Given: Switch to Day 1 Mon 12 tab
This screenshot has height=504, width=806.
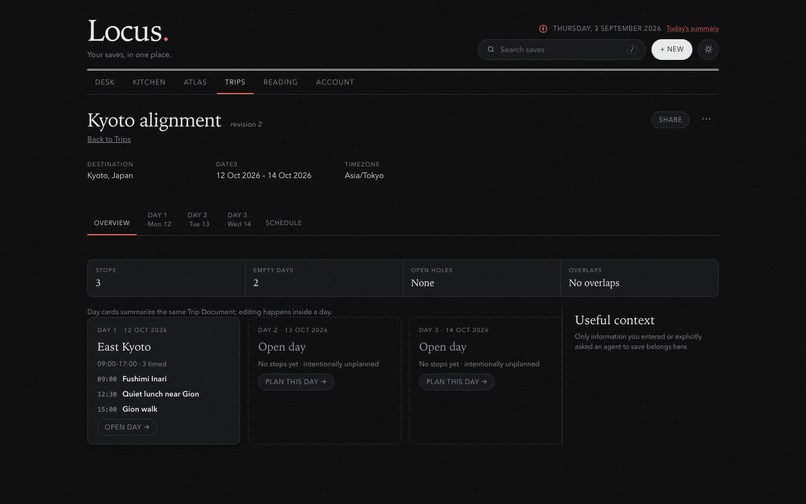Looking at the screenshot, I should point(158,220).
